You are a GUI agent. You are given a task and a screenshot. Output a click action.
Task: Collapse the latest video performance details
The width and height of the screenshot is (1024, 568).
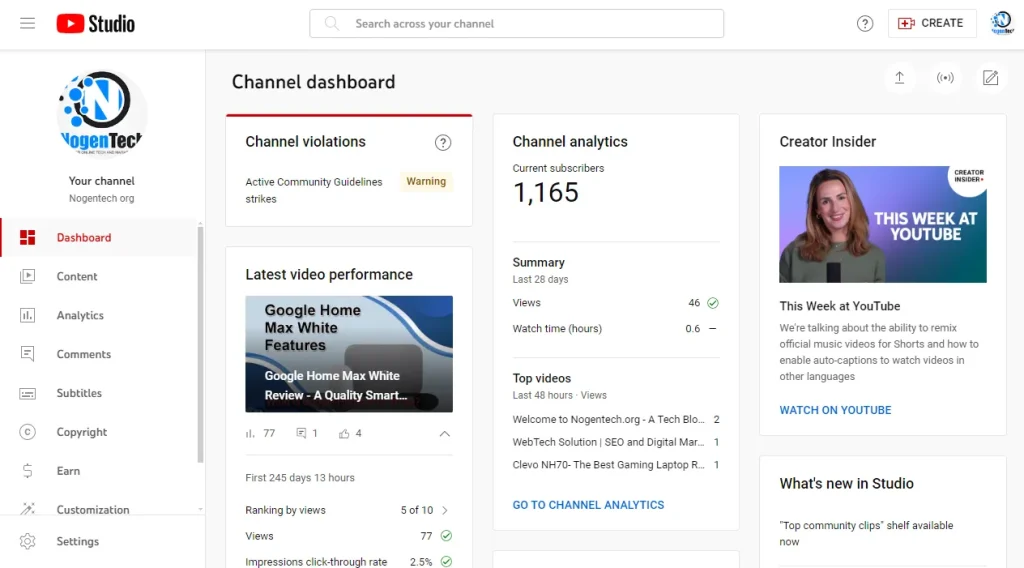pyautogui.click(x=445, y=434)
